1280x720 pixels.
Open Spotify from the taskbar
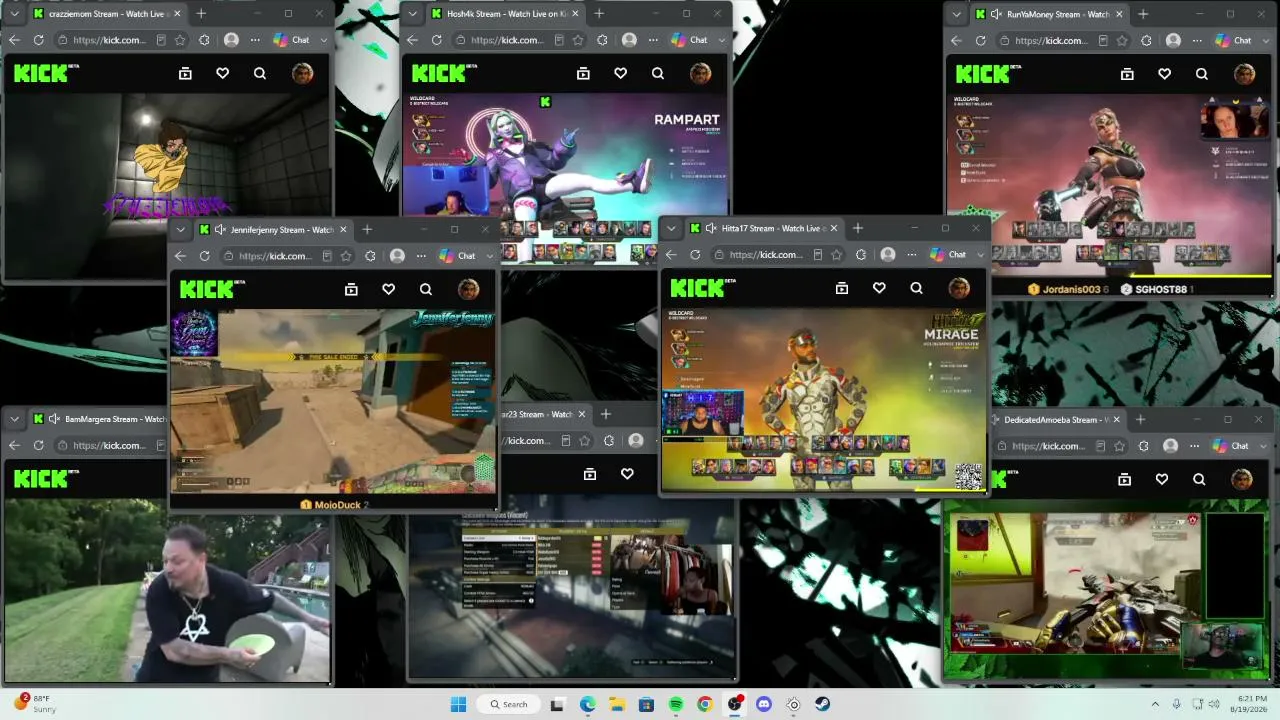pyautogui.click(x=676, y=704)
